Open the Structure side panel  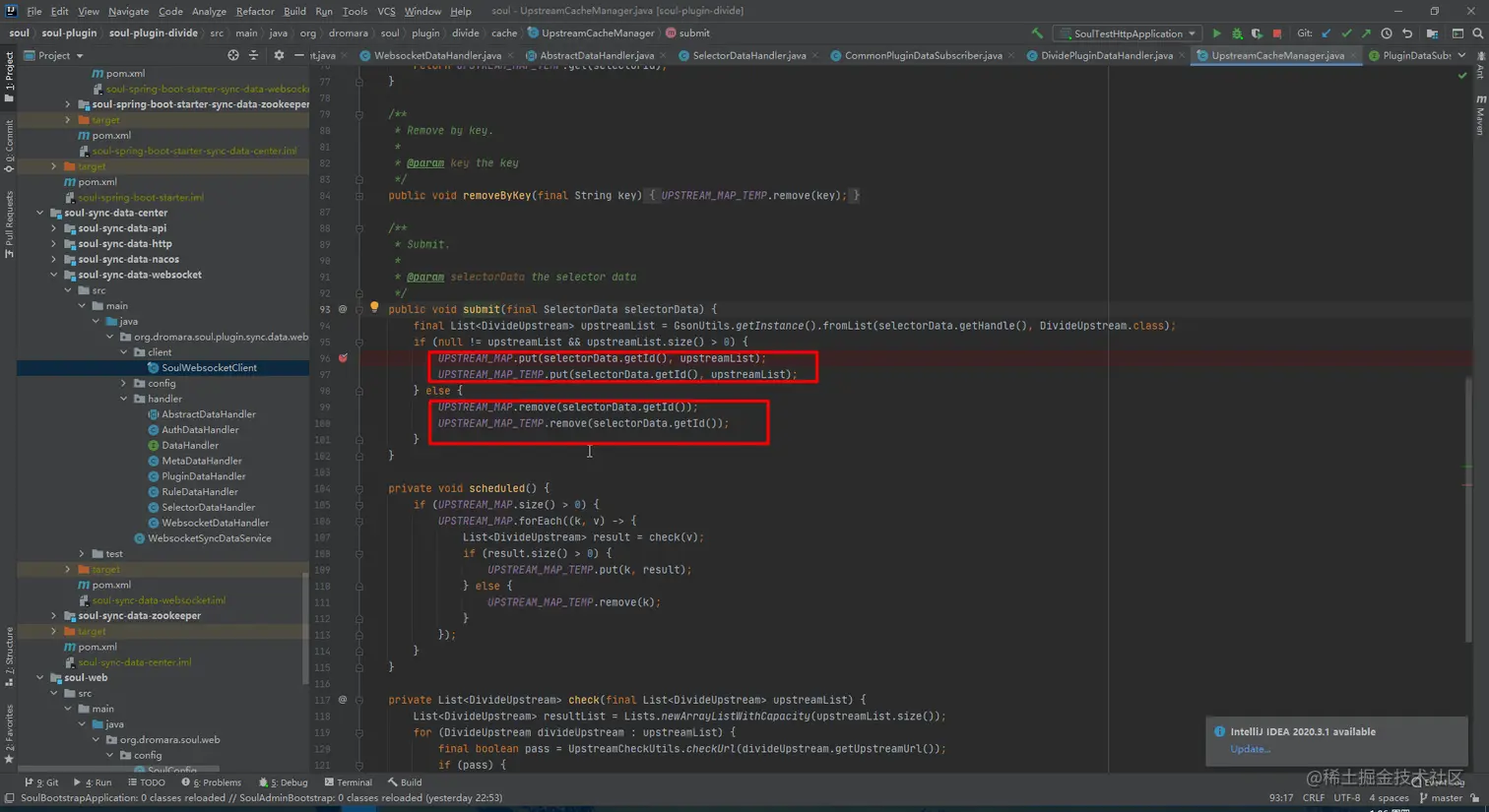pos(9,656)
